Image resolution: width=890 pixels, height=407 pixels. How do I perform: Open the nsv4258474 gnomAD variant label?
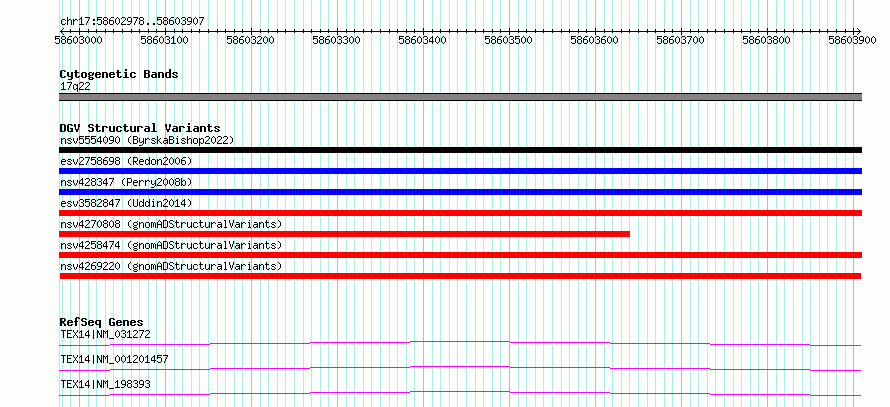pyautogui.click(x=171, y=245)
